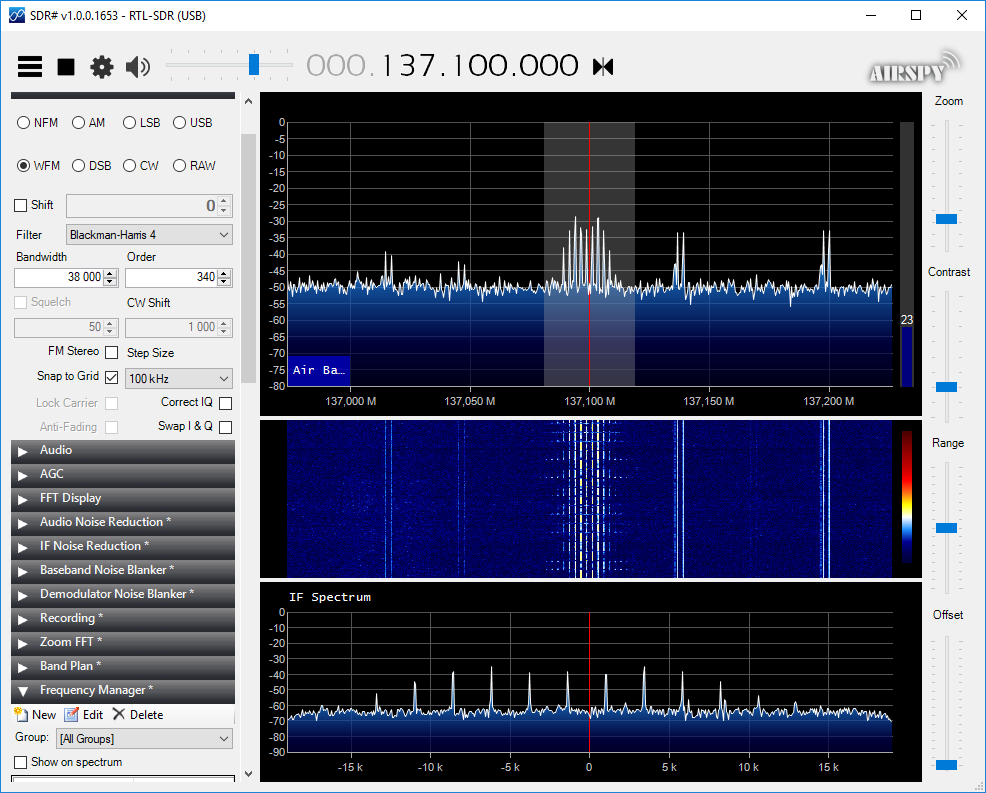Expand IF Noise Reduction panel
The width and height of the screenshot is (986, 793).
click(123, 546)
